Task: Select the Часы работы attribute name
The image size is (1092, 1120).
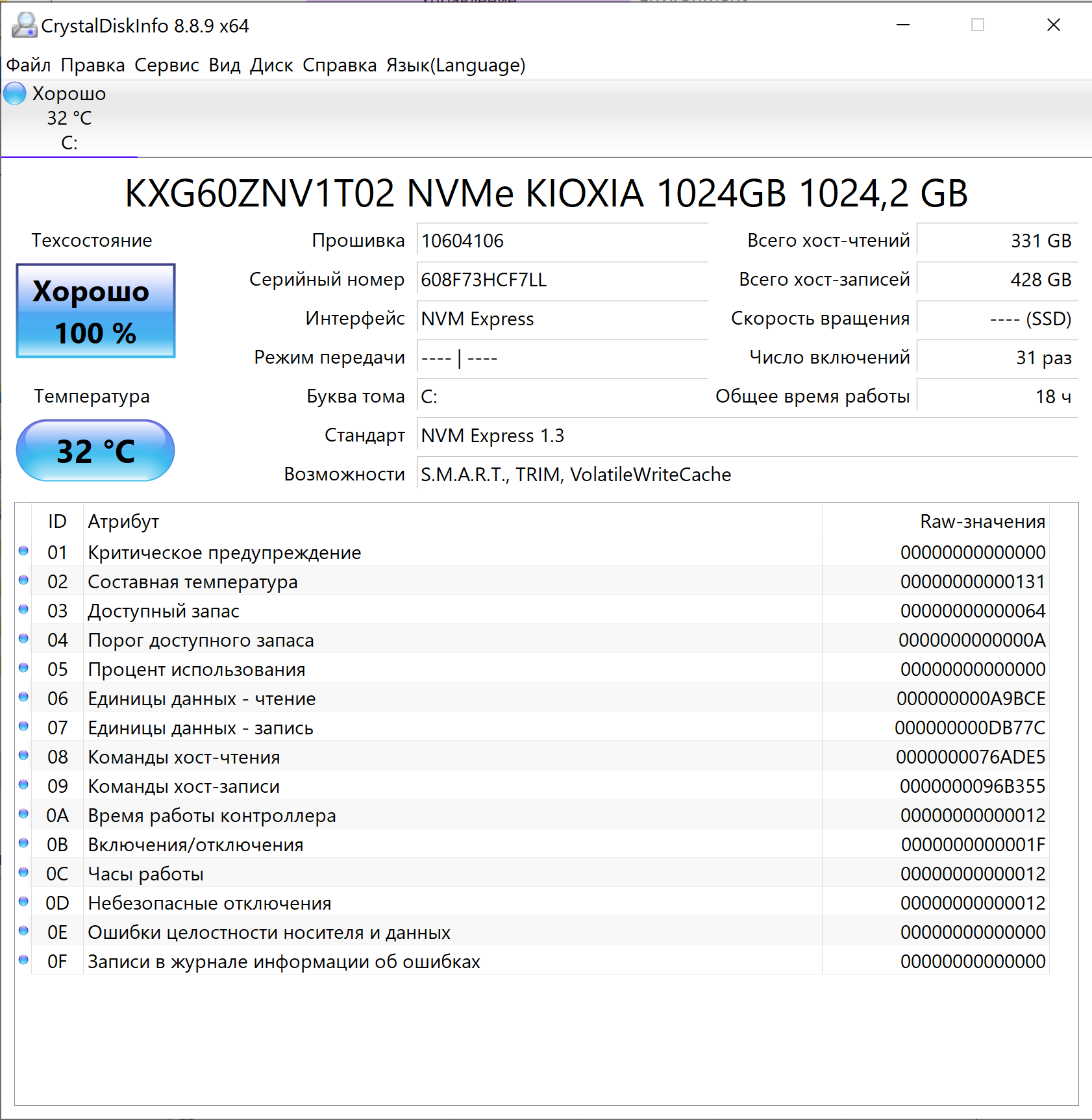Action: pos(146,874)
